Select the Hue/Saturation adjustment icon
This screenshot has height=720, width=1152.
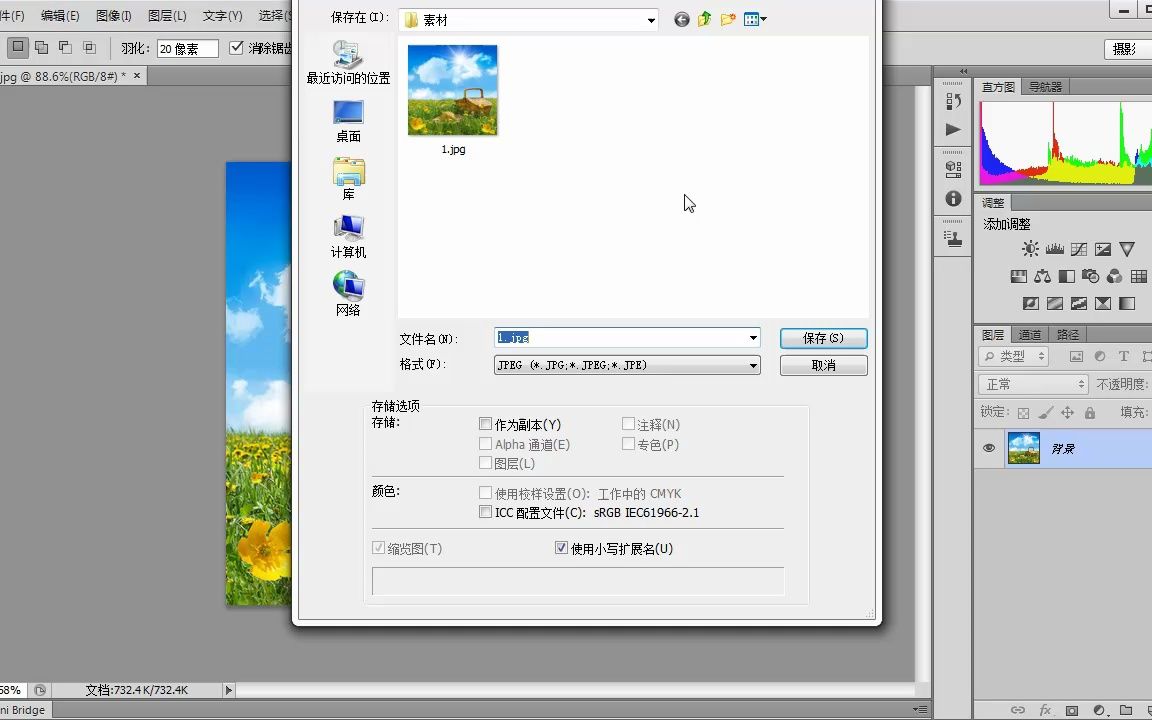1018,276
